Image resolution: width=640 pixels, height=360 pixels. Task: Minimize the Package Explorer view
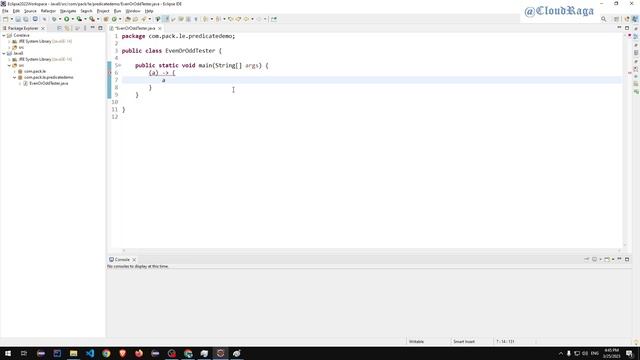[x=93, y=28]
